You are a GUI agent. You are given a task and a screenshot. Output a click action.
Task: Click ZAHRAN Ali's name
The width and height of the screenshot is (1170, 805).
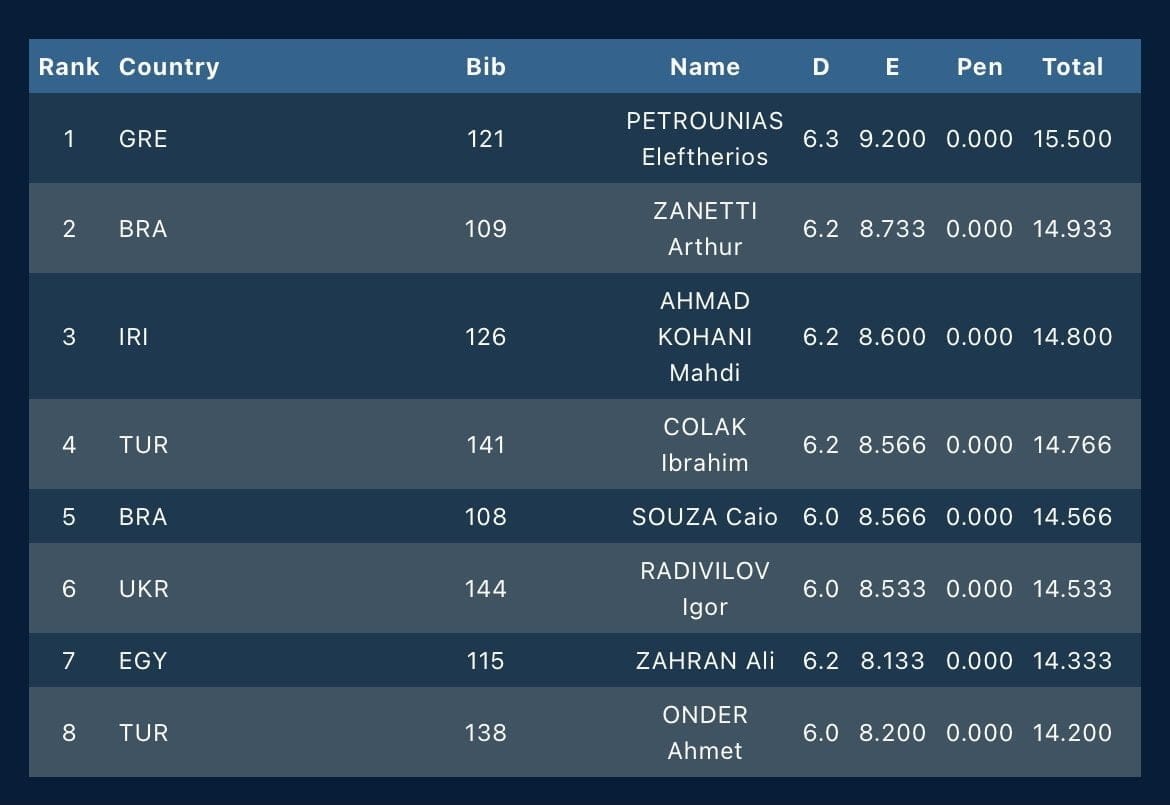(x=705, y=661)
